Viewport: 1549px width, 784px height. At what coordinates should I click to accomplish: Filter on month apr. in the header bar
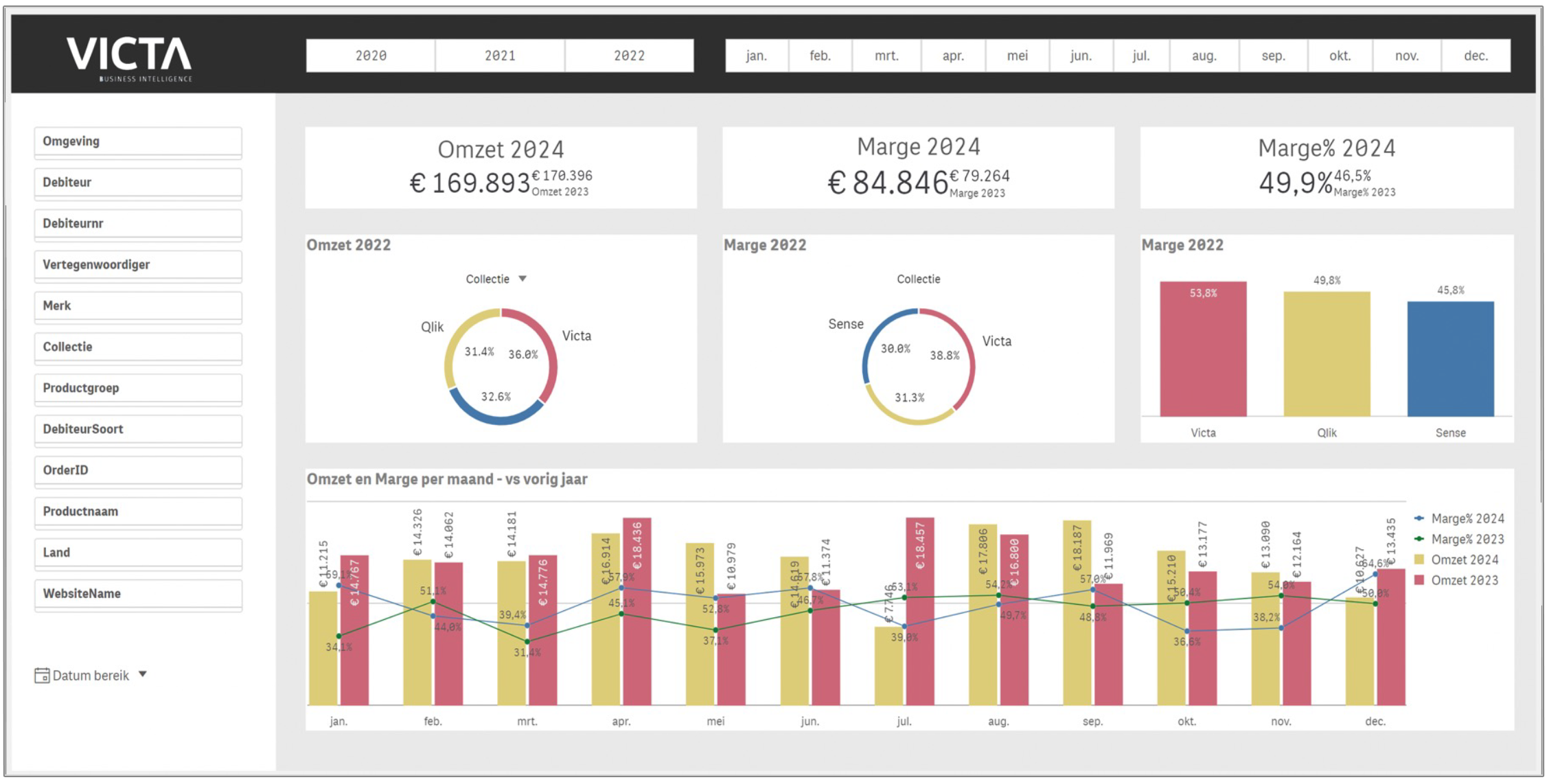pyautogui.click(x=953, y=56)
